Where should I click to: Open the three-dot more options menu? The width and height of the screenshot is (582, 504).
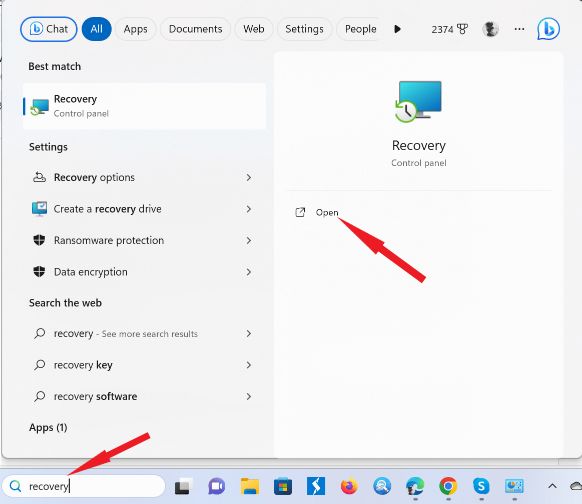[519, 29]
